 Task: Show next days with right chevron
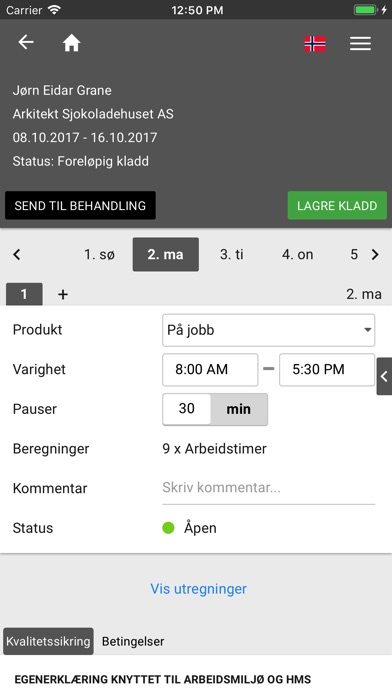click(375, 254)
